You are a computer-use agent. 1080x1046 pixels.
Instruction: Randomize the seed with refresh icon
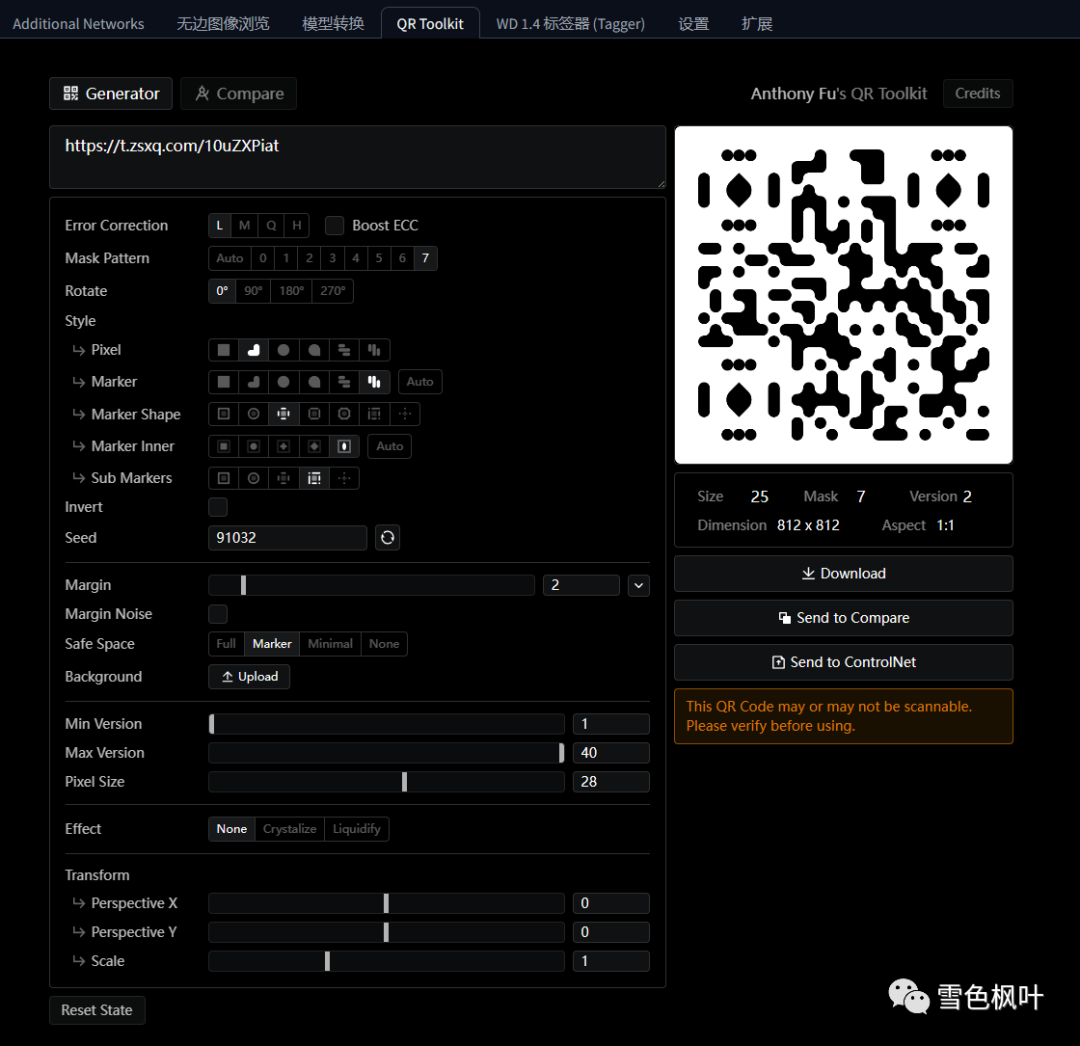pyautogui.click(x=388, y=537)
